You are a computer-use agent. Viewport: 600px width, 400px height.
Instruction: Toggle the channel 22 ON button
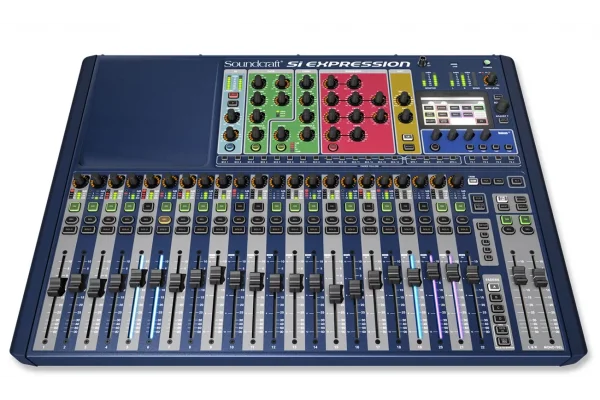460,207
